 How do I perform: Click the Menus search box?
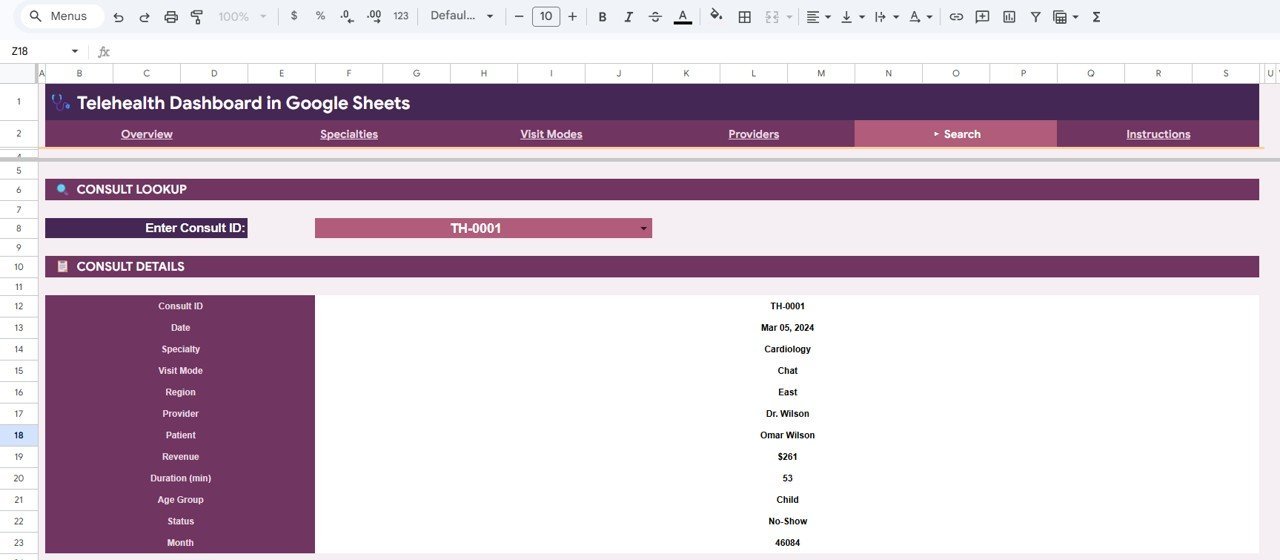(x=60, y=16)
